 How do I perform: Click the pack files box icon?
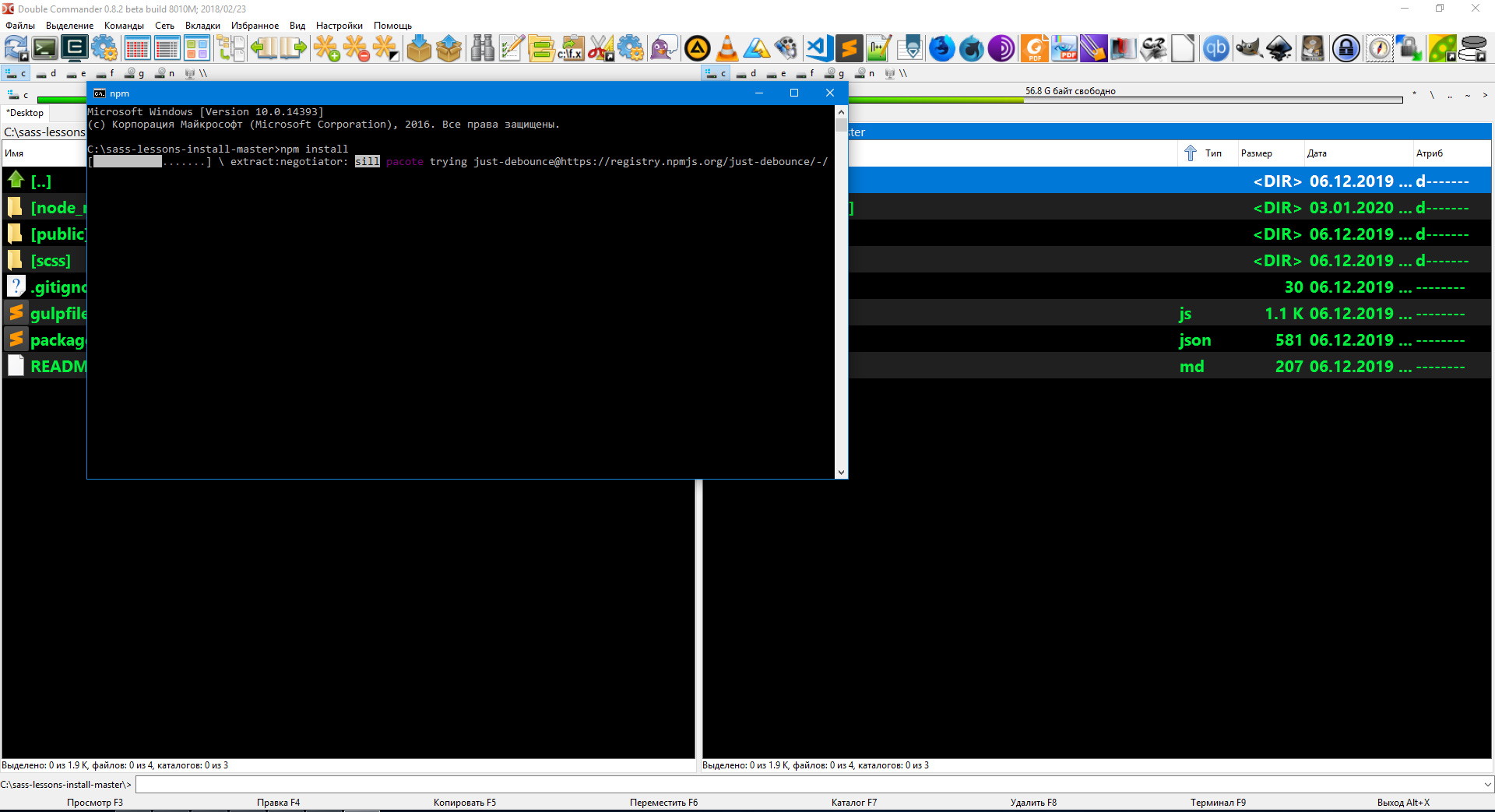pos(419,48)
